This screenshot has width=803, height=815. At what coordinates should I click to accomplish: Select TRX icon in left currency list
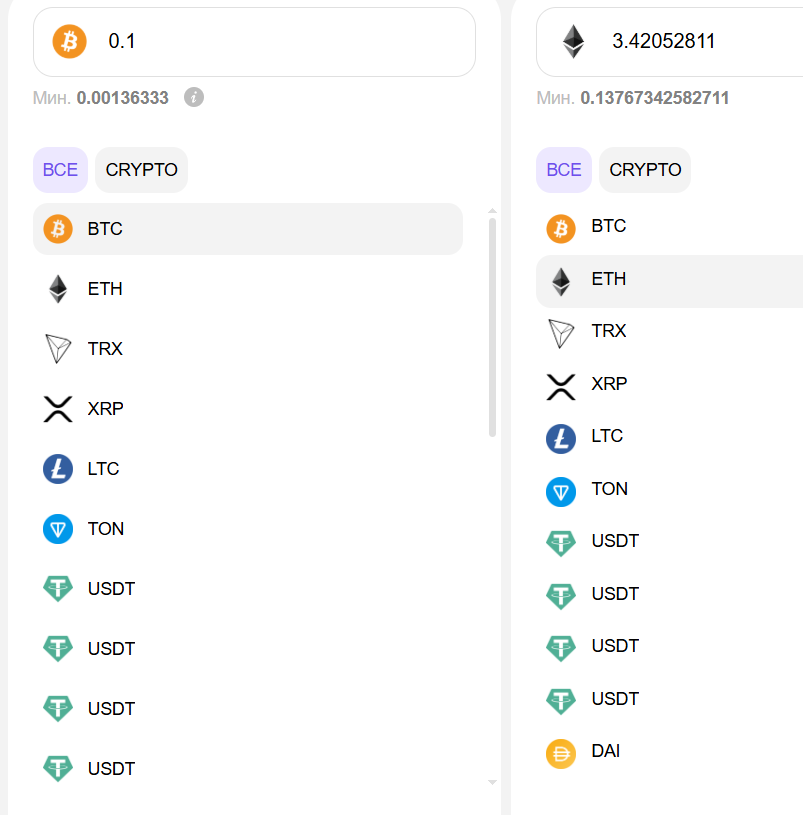(x=58, y=349)
